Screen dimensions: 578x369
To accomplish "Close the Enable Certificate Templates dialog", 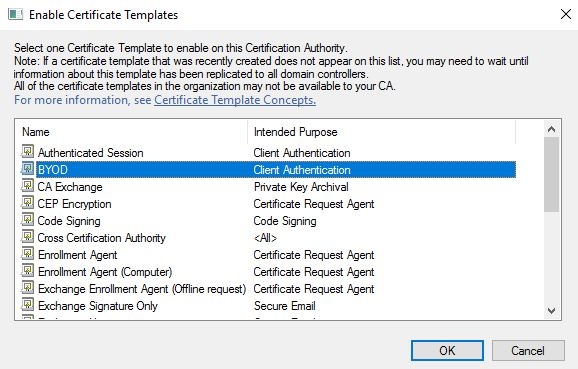I will pos(566,14).
